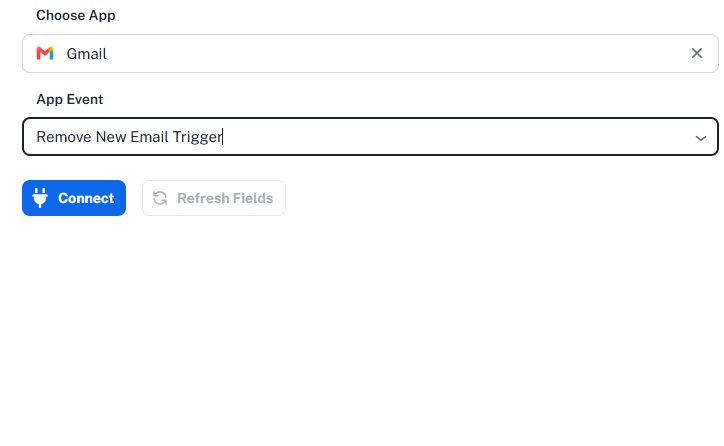This screenshot has width=724, height=446.
Task: Click empty area inside Choose App box
Action: pyautogui.click(x=397, y=53)
